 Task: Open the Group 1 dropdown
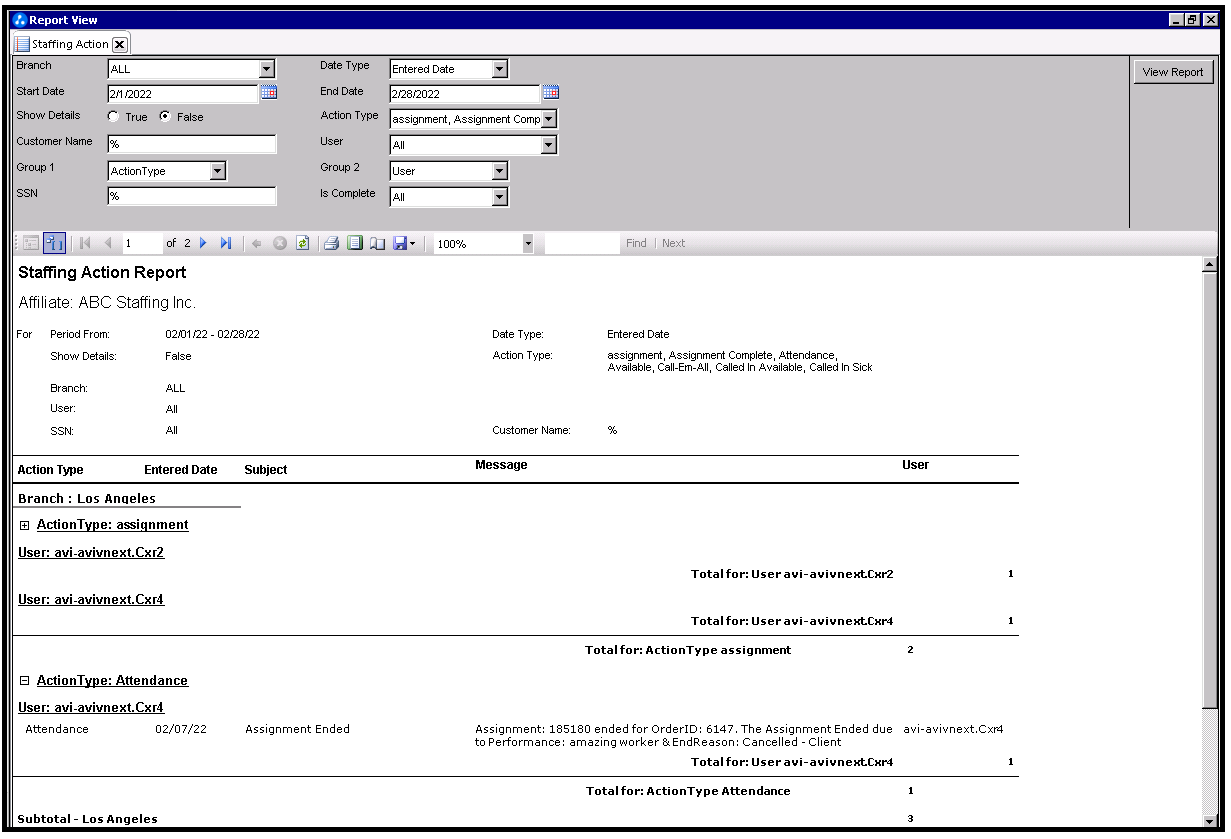tap(218, 171)
